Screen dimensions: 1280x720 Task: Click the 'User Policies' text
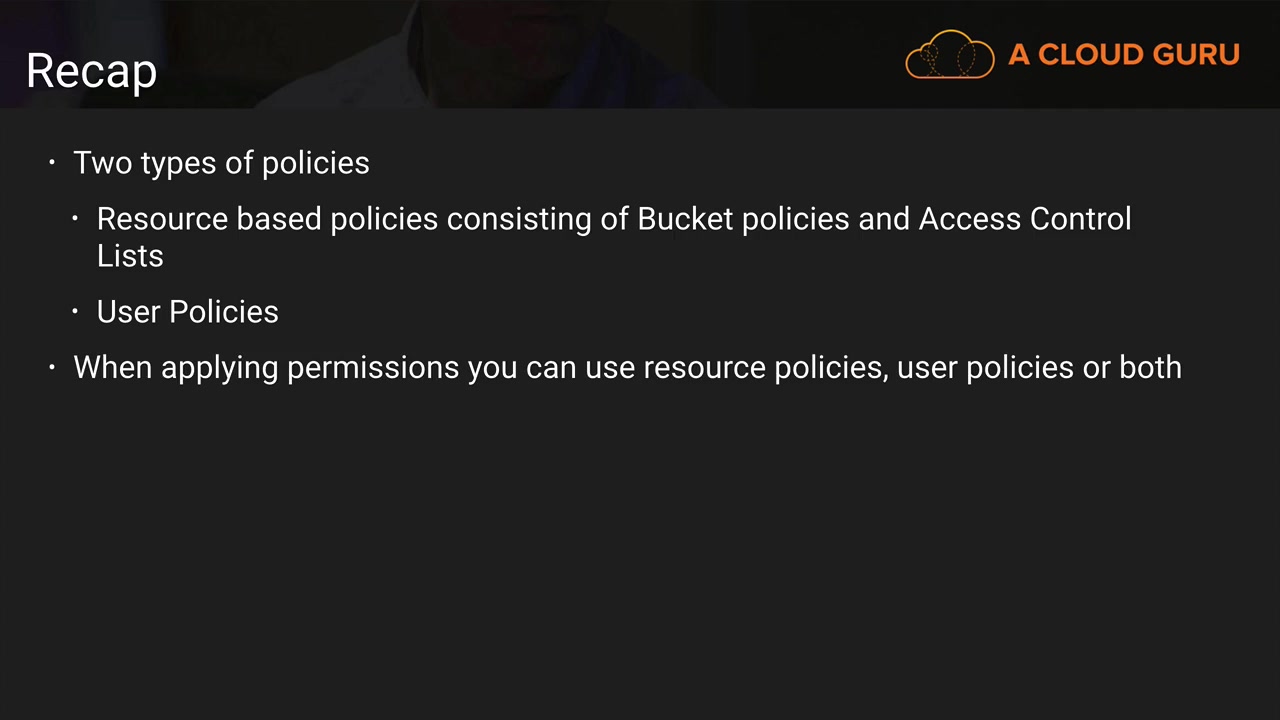[x=187, y=312]
